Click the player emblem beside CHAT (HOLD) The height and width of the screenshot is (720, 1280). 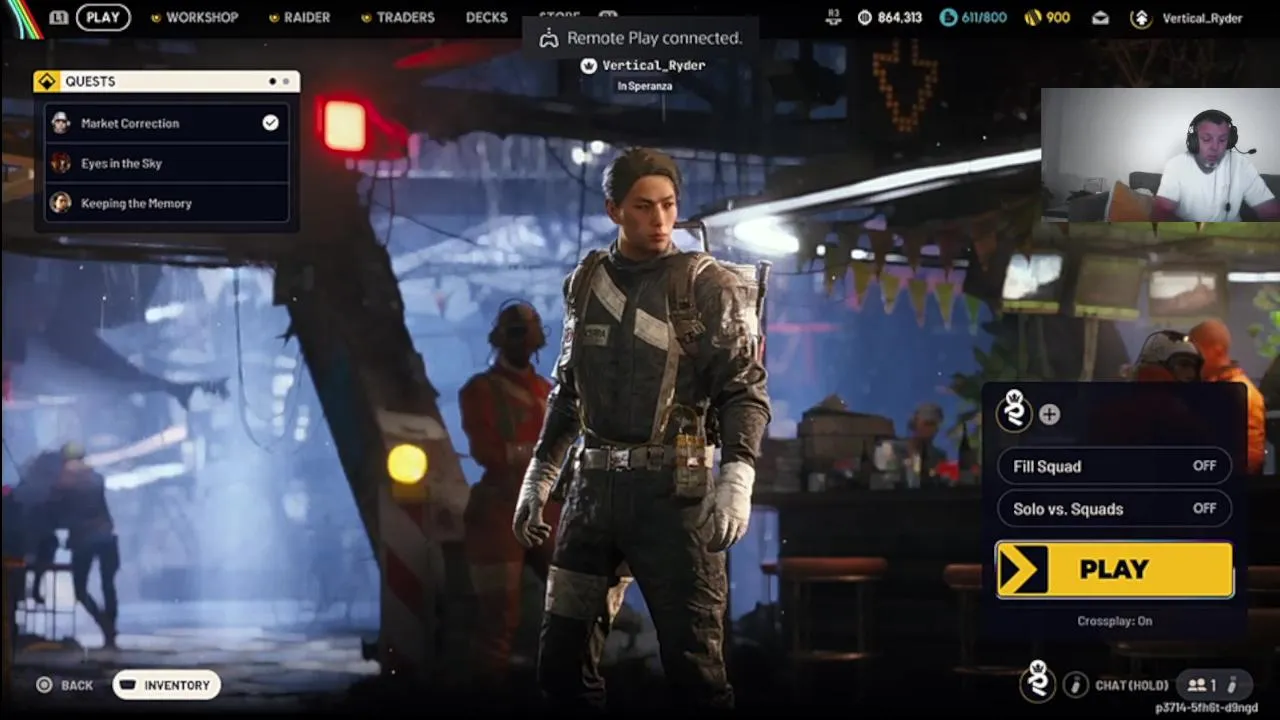pyautogui.click(x=1038, y=682)
